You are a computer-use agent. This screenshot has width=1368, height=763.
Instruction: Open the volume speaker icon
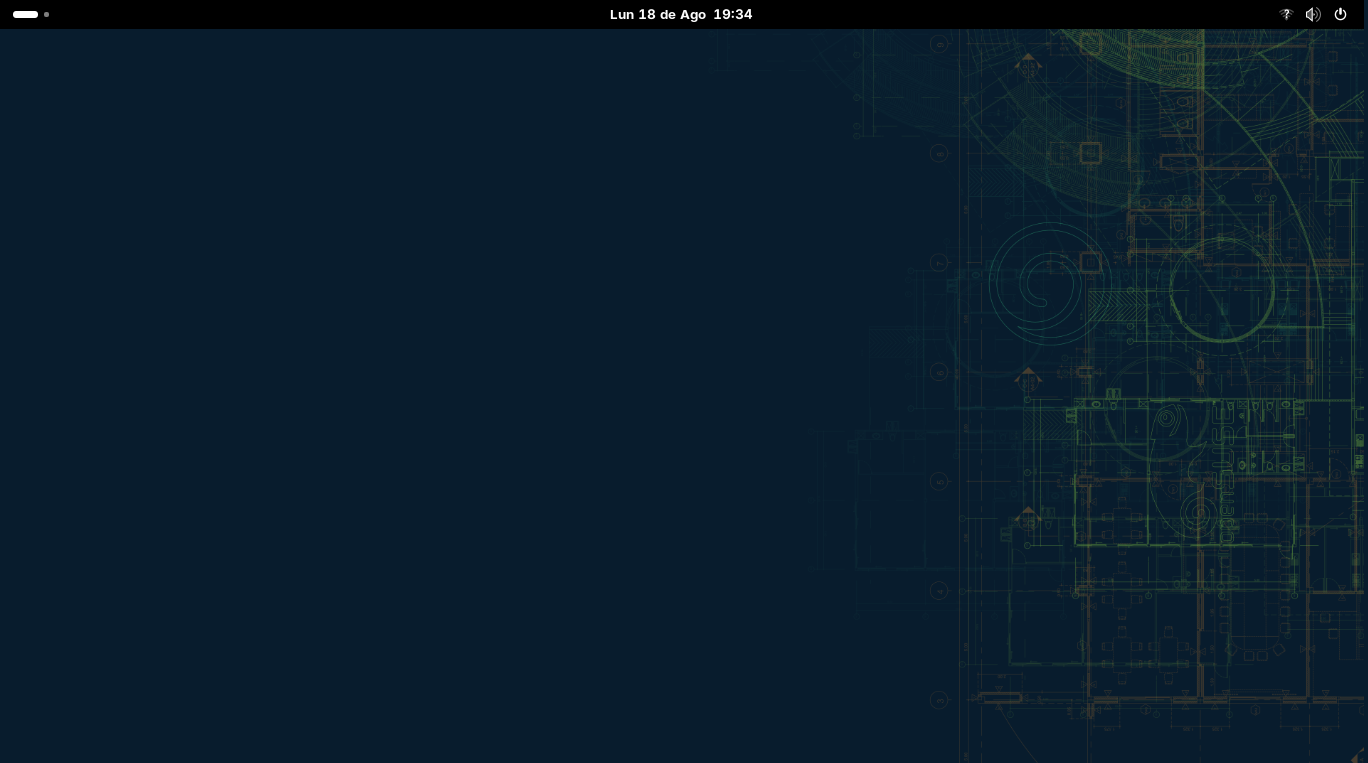(1313, 14)
